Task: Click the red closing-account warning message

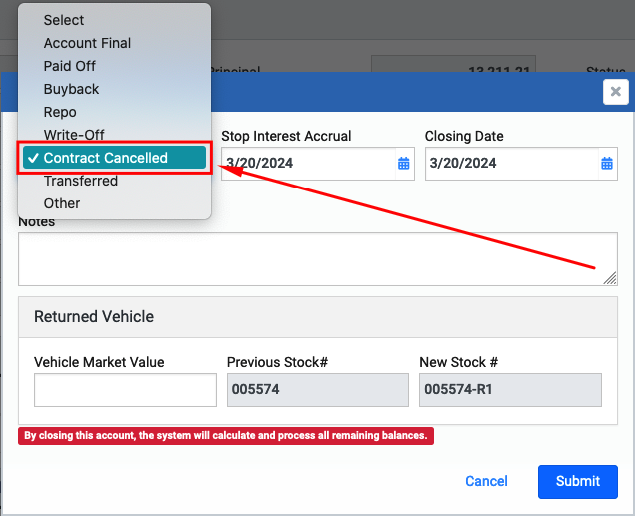Action: pyautogui.click(x=226, y=436)
